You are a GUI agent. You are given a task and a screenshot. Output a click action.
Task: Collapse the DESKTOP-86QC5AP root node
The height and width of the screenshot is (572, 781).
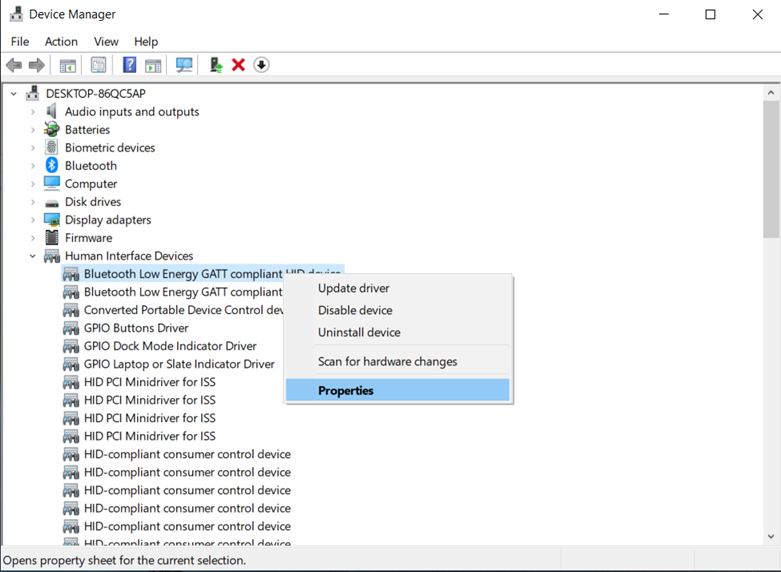point(14,94)
